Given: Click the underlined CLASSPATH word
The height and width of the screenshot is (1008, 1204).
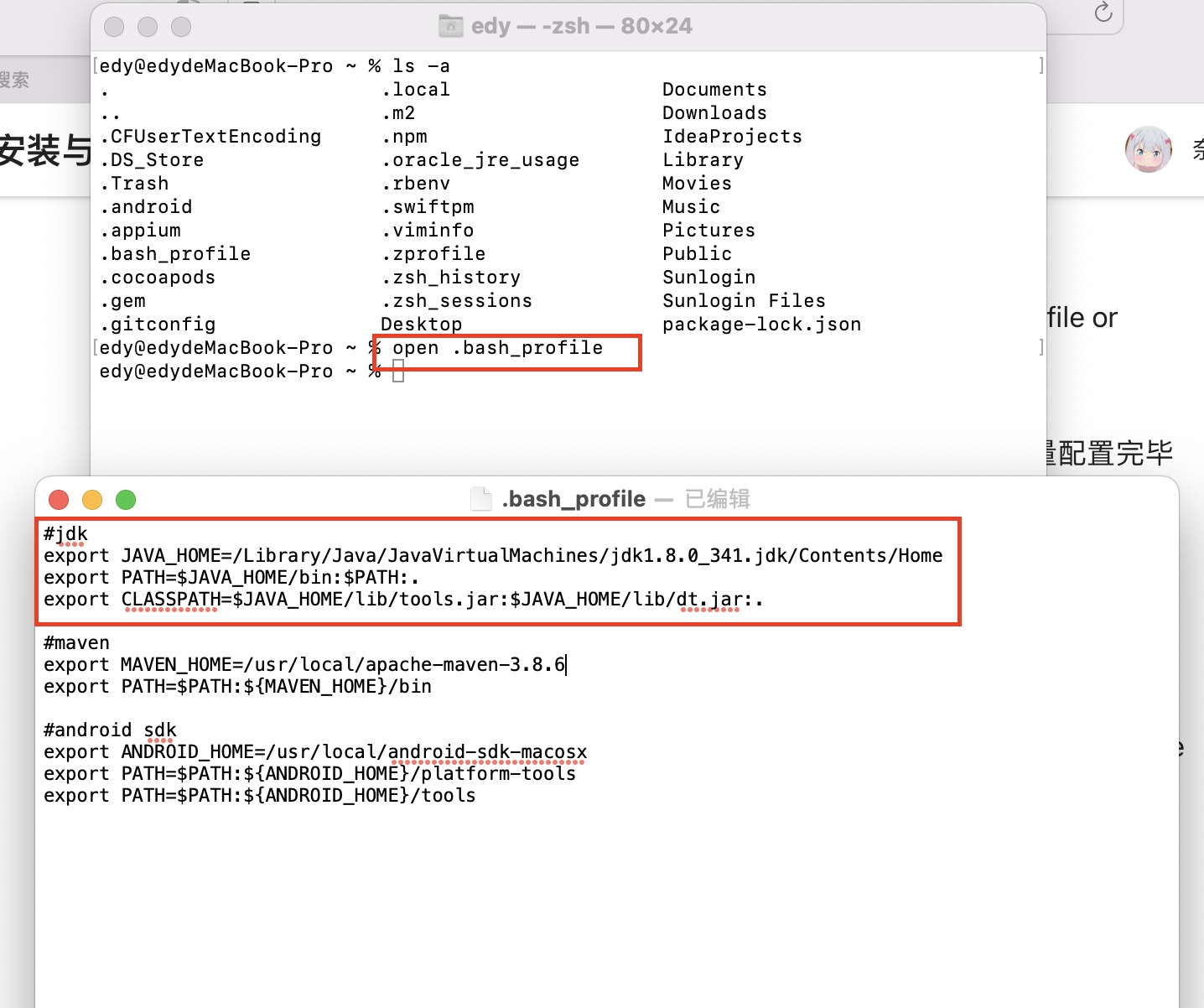Looking at the screenshot, I should pos(170,600).
